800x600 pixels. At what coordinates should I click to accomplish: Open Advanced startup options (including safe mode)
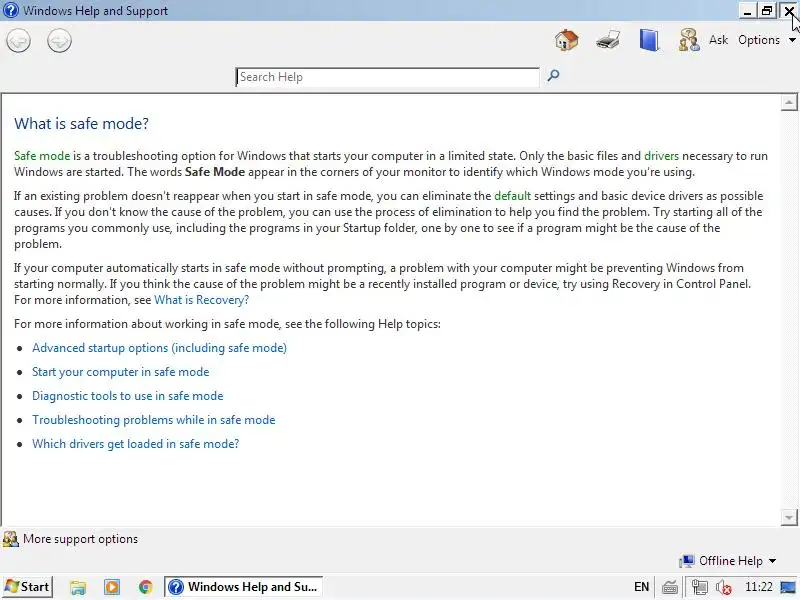point(159,348)
